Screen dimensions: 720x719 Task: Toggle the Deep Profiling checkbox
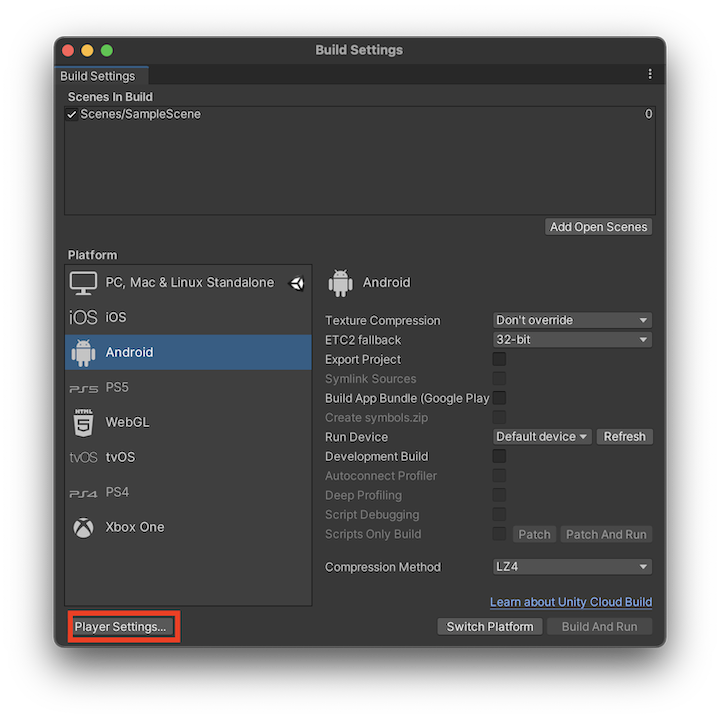pyautogui.click(x=499, y=495)
